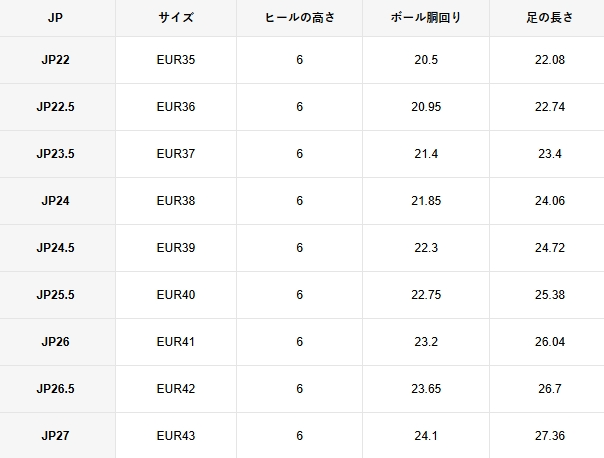Click the 27.36 foot length value
This screenshot has height=458, width=604.
[550, 436]
